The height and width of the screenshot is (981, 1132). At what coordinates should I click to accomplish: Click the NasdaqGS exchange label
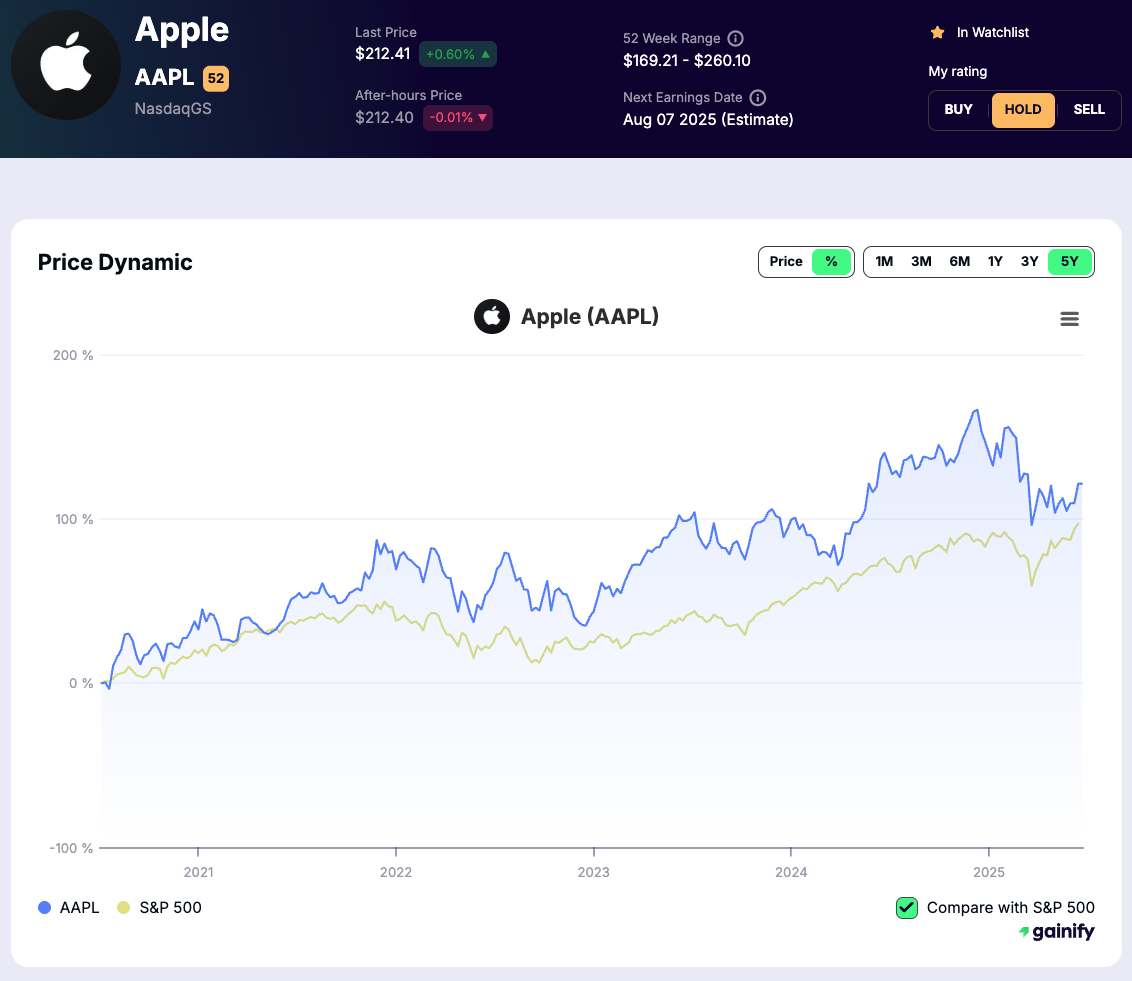(173, 109)
